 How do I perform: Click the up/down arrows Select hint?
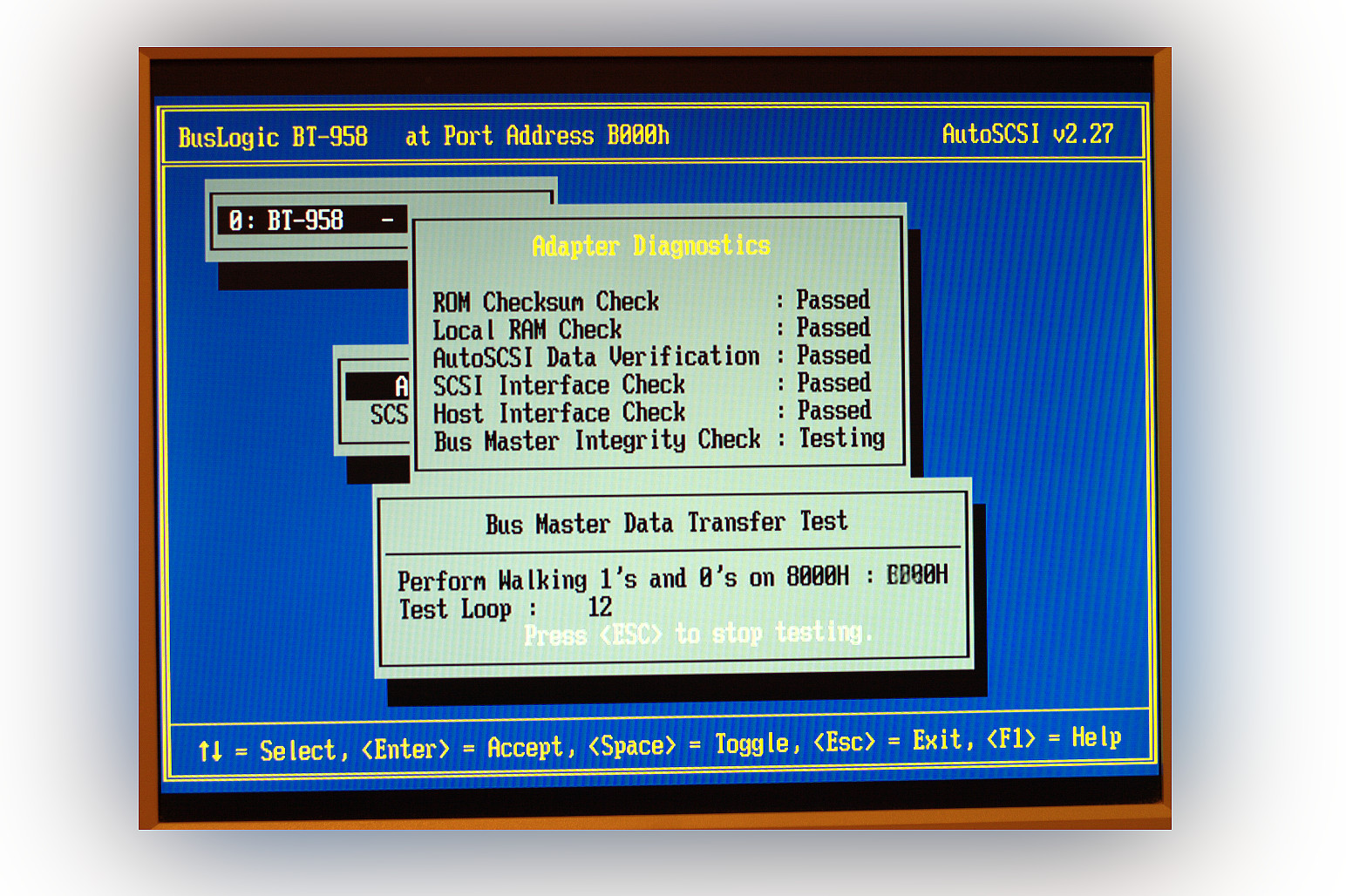tap(272, 750)
